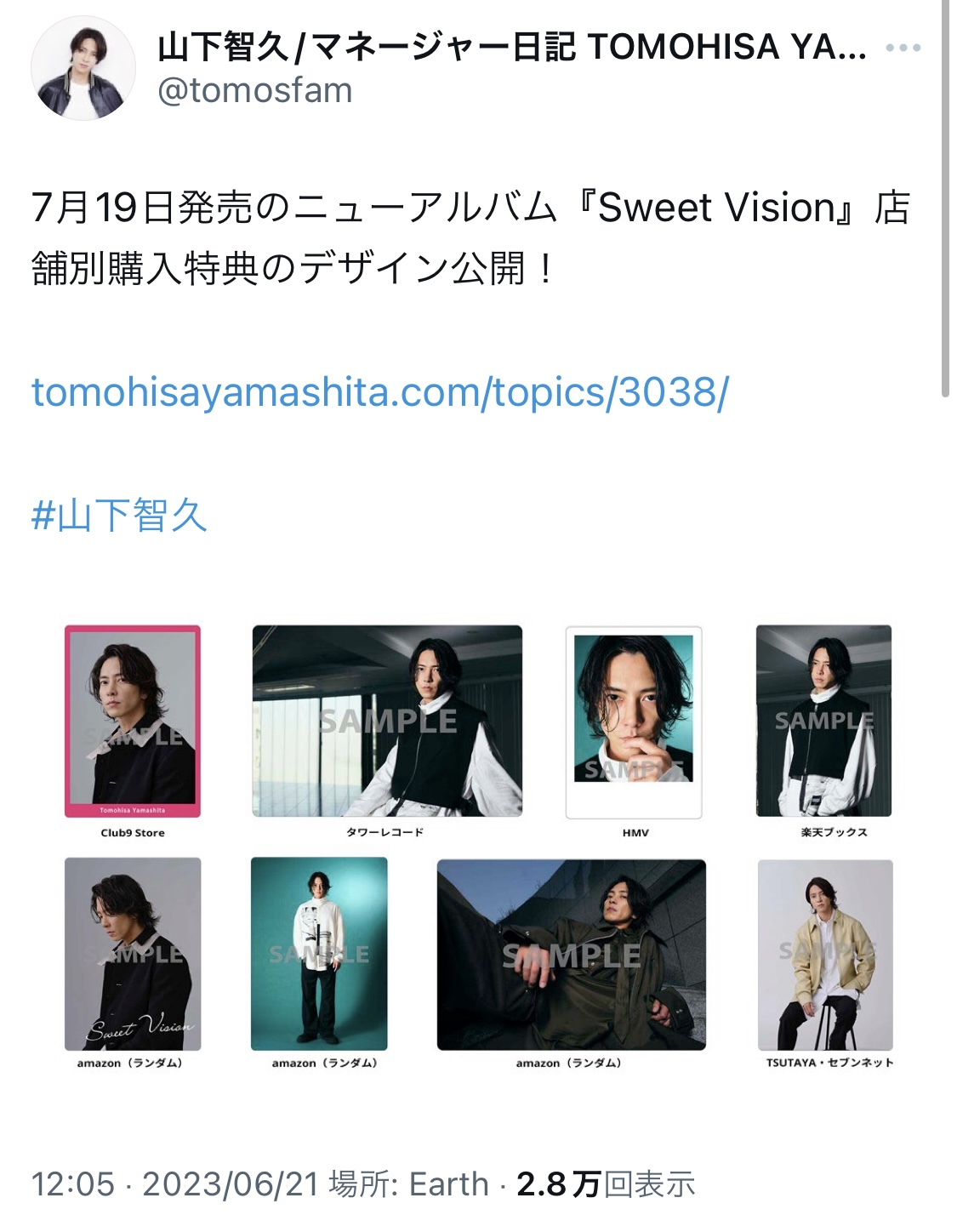Select the tweet text about Sweet Vision
The image size is (957, 1232).
(470, 238)
